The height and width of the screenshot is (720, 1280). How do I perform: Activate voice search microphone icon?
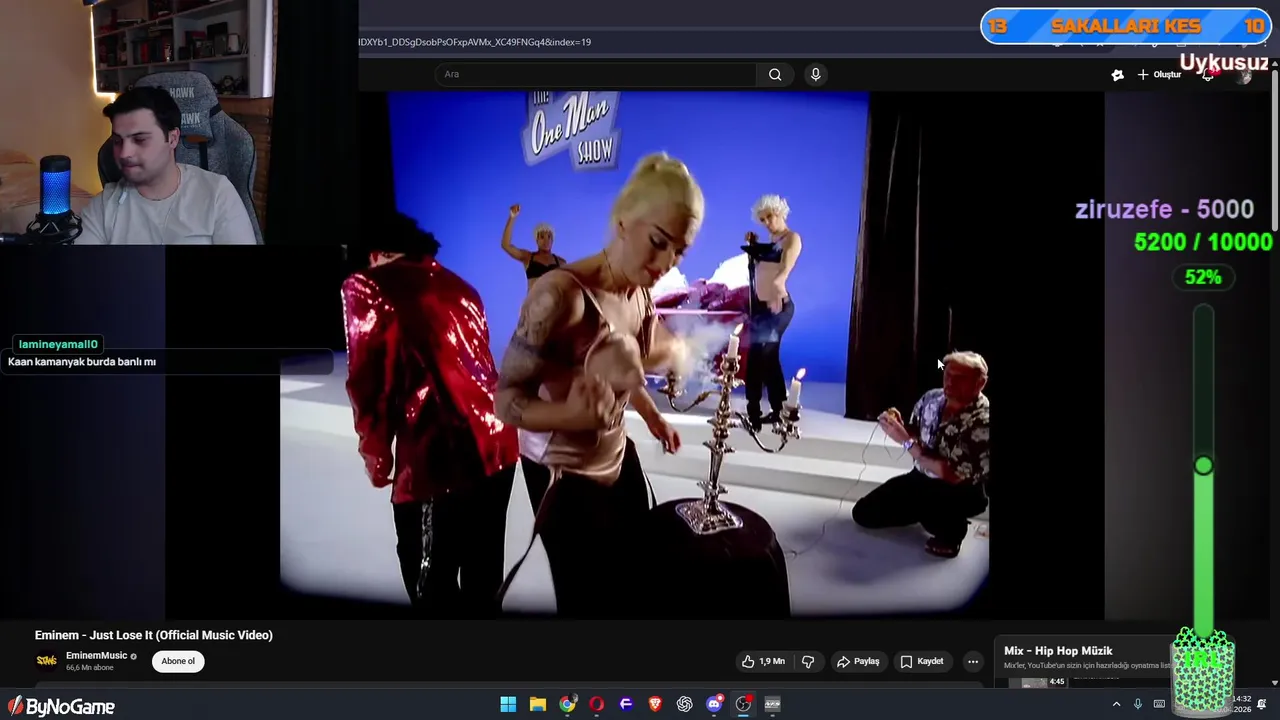click(x=816, y=74)
